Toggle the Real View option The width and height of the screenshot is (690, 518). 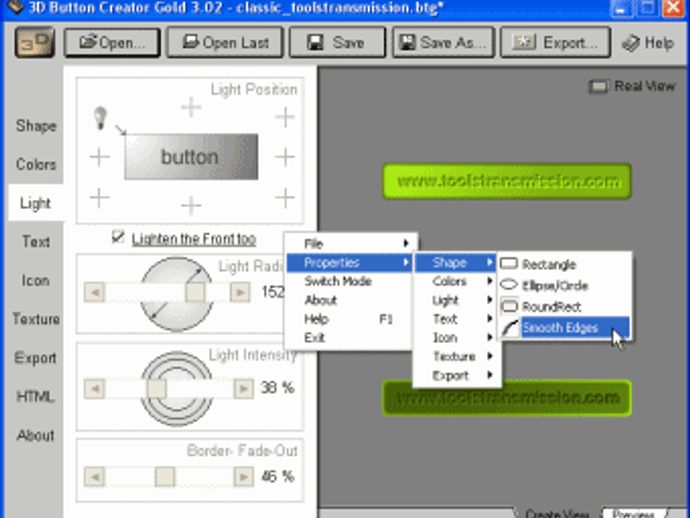(632, 86)
